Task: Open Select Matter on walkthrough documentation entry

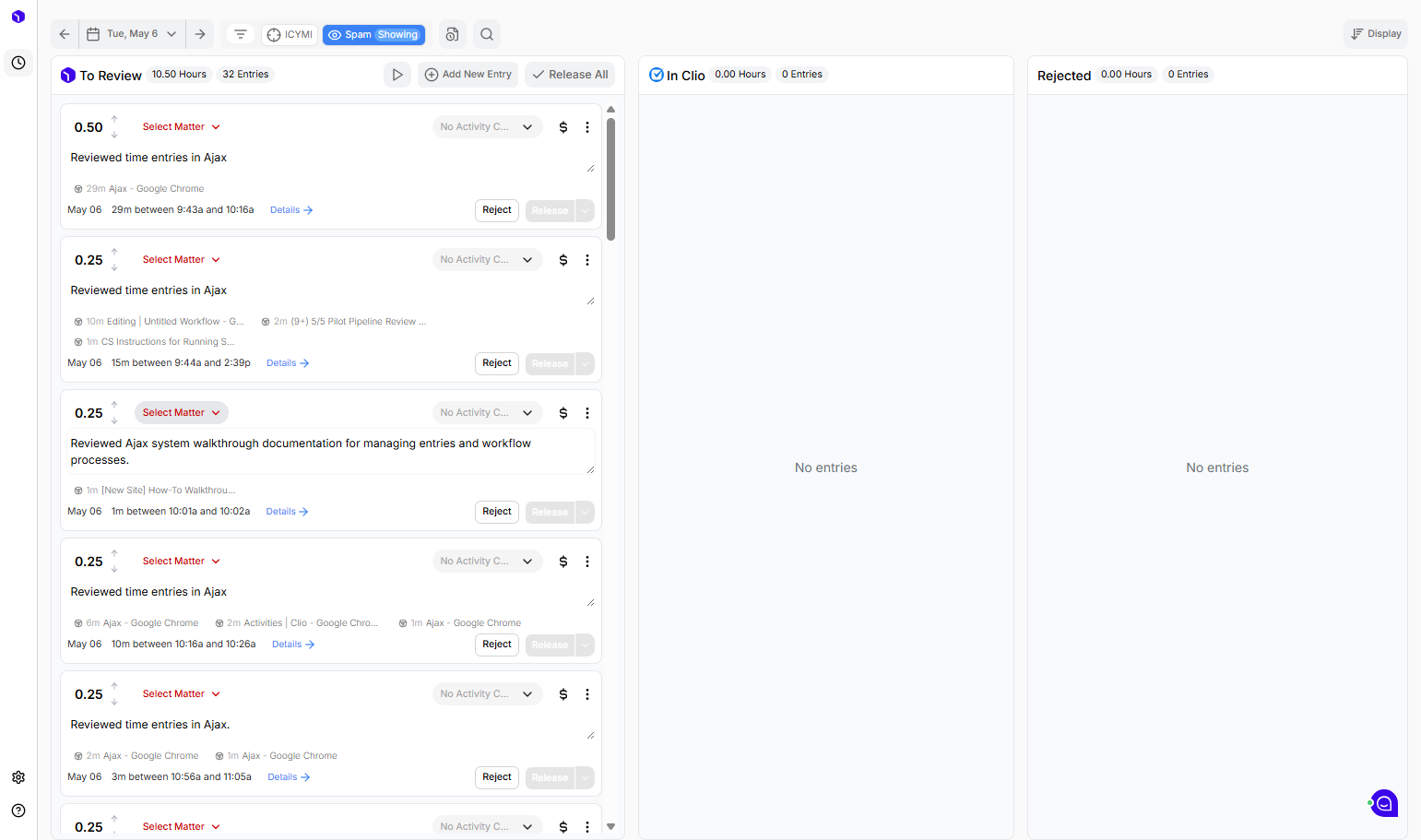Action: click(x=182, y=413)
